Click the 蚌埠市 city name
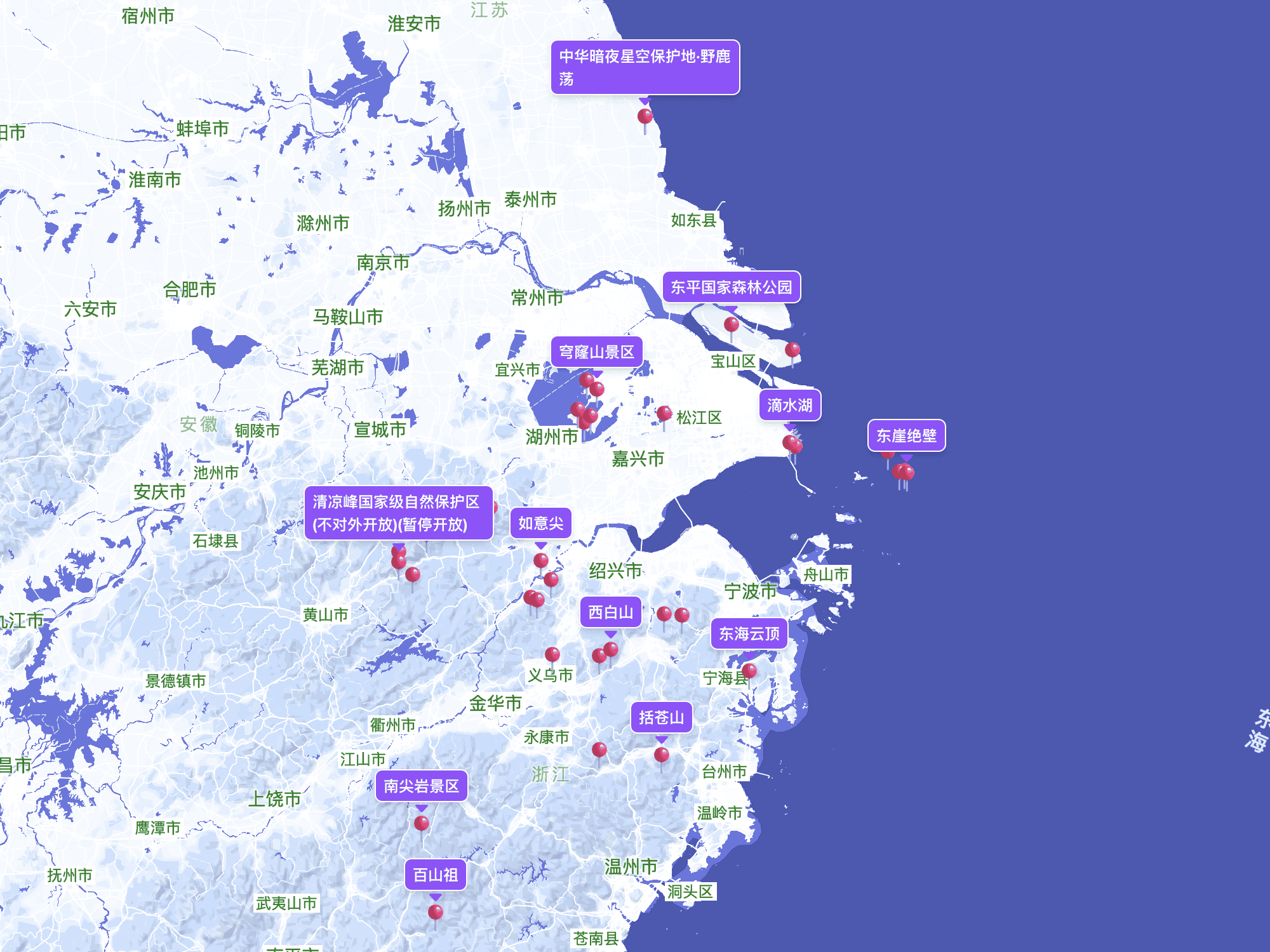This screenshot has width=1270, height=952. point(203,129)
